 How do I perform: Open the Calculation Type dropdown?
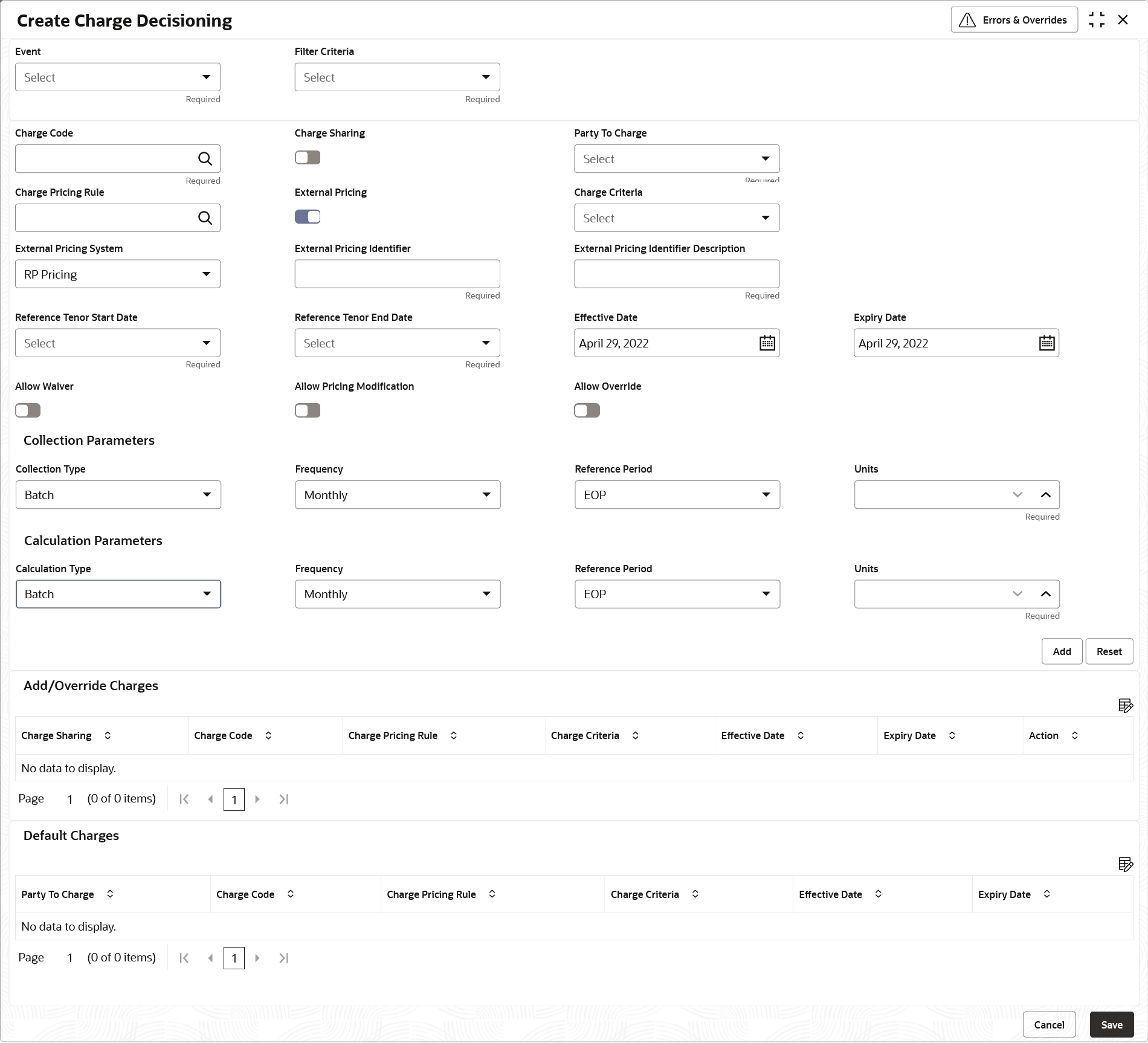pyautogui.click(x=118, y=594)
